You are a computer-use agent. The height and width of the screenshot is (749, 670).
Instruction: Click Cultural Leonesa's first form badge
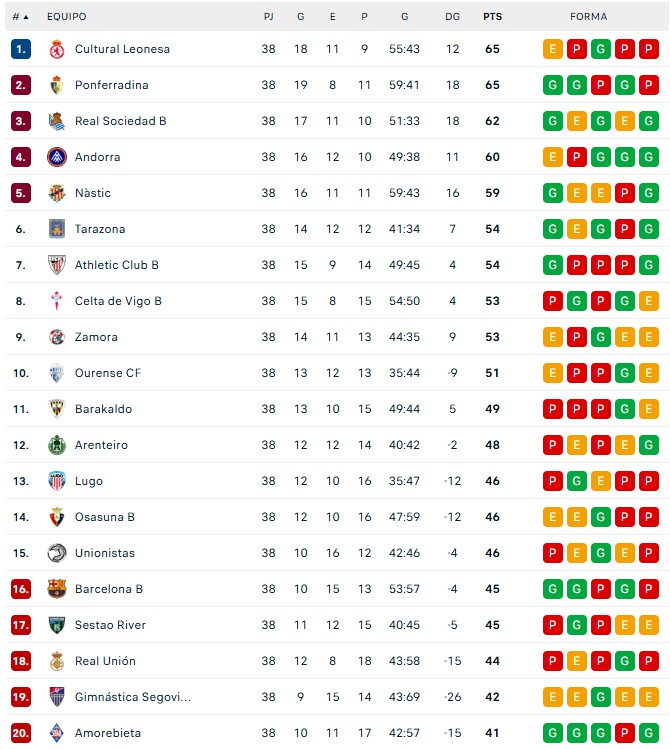553,49
